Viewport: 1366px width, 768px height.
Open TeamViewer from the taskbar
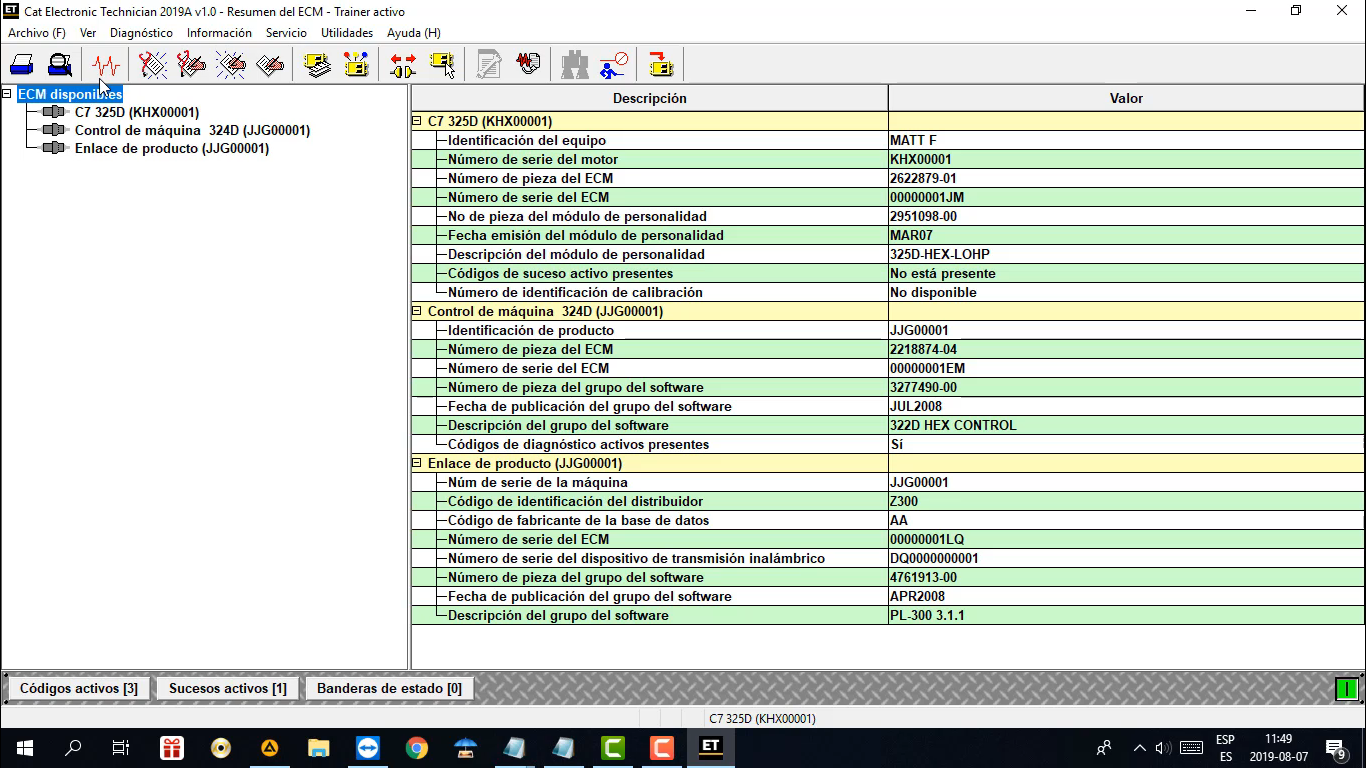[x=367, y=747]
